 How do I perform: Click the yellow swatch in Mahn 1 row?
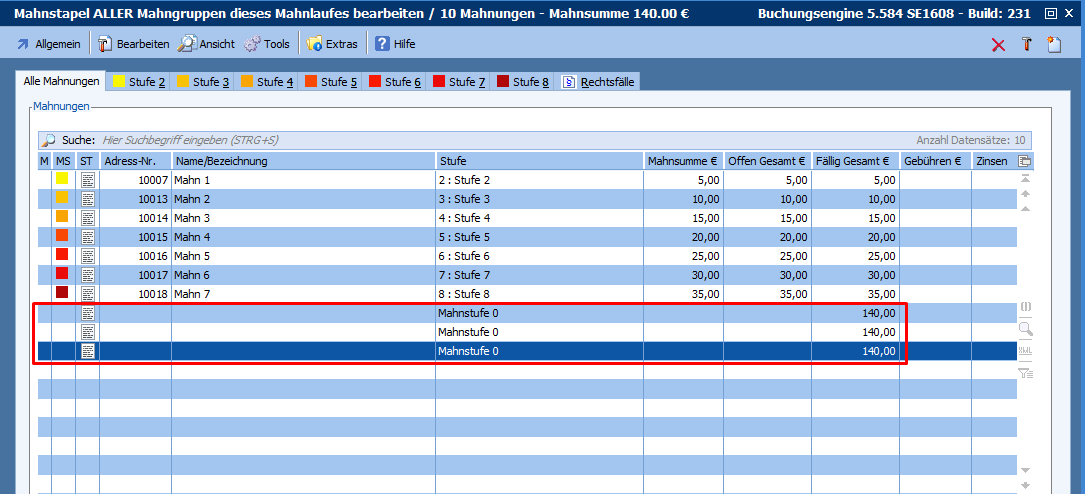tap(62, 180)
